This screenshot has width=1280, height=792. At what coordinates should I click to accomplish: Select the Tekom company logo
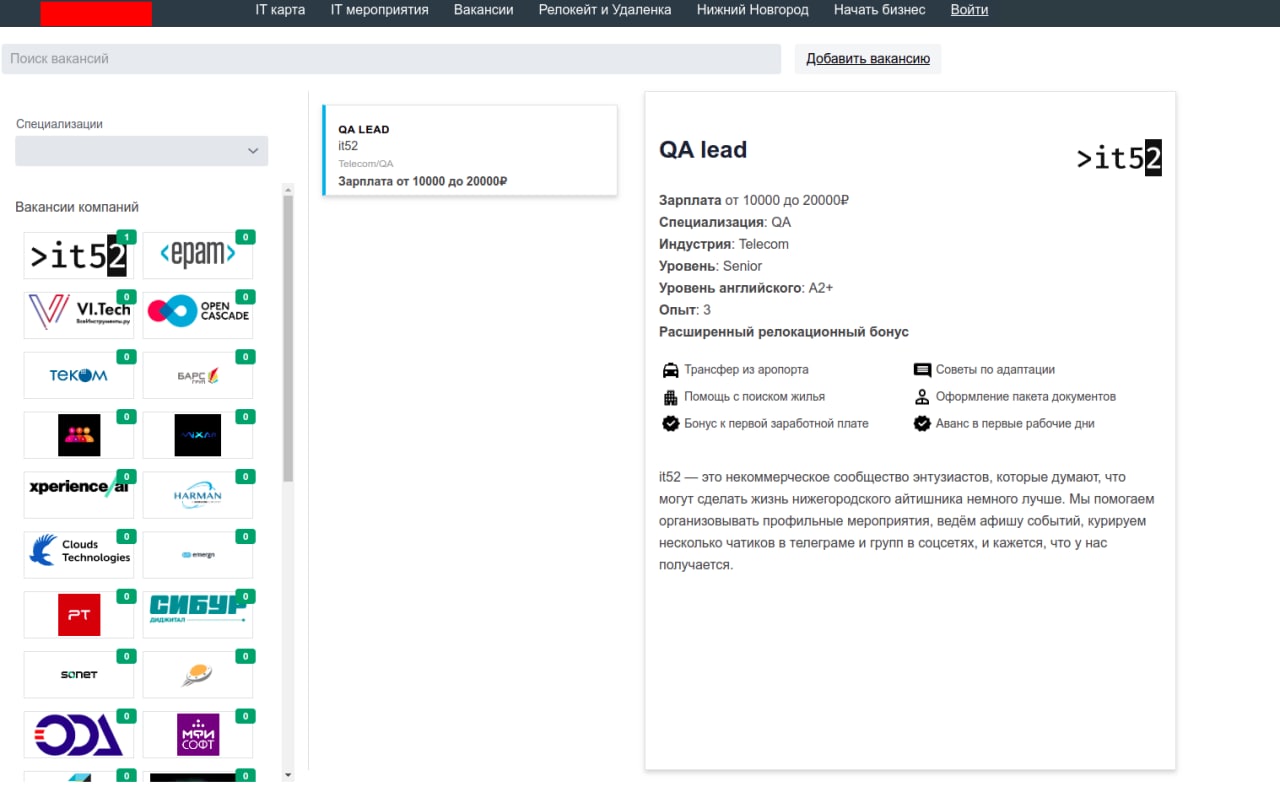(x=78, y=375)
